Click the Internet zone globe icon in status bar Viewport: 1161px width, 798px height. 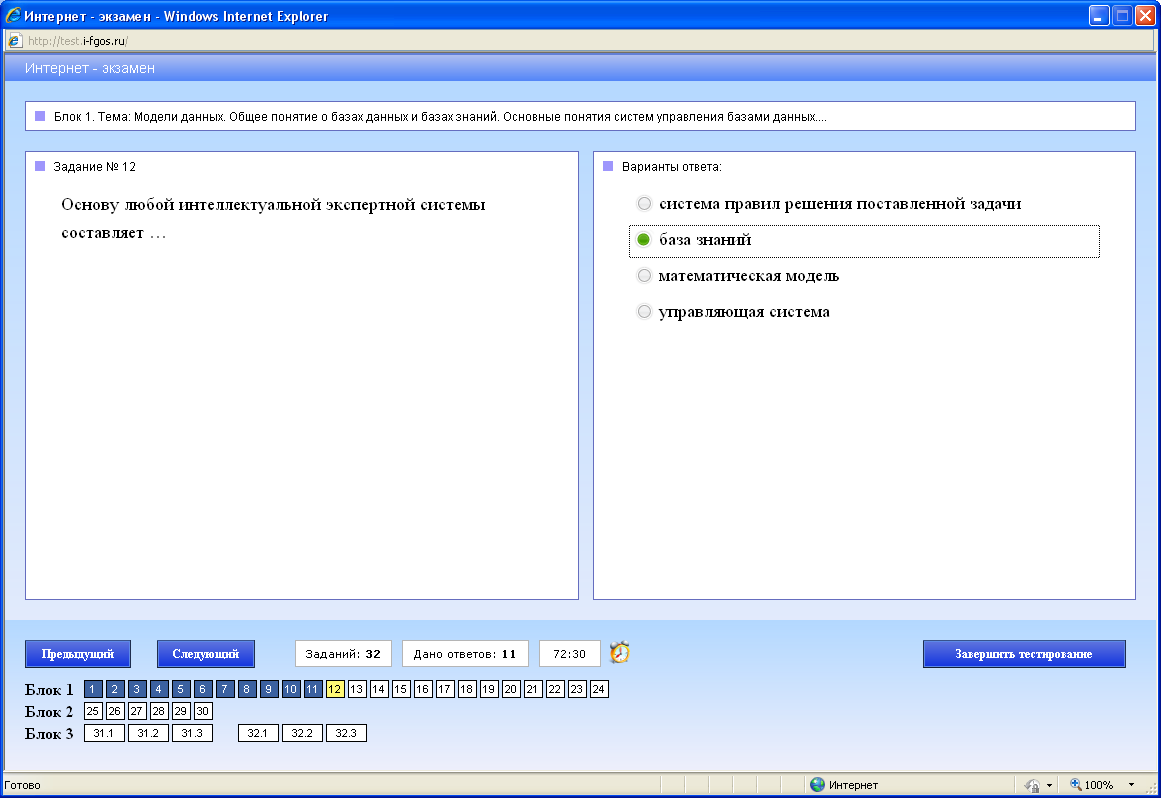pyautogui.click(x=817, y=785)
